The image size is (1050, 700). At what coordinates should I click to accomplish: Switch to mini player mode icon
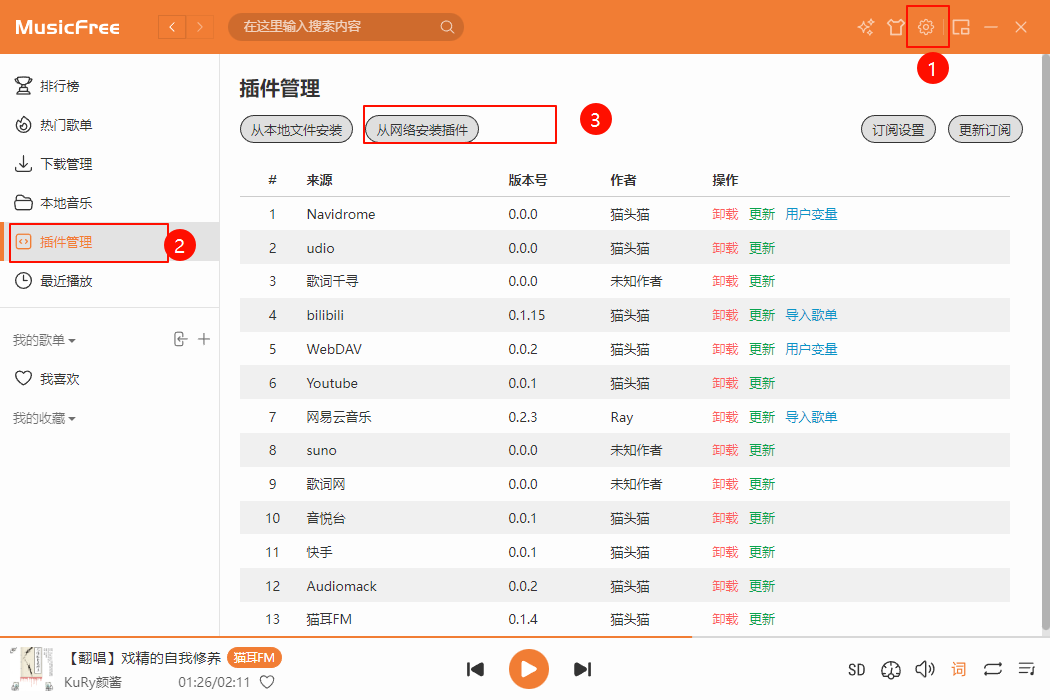click(961, 27)
